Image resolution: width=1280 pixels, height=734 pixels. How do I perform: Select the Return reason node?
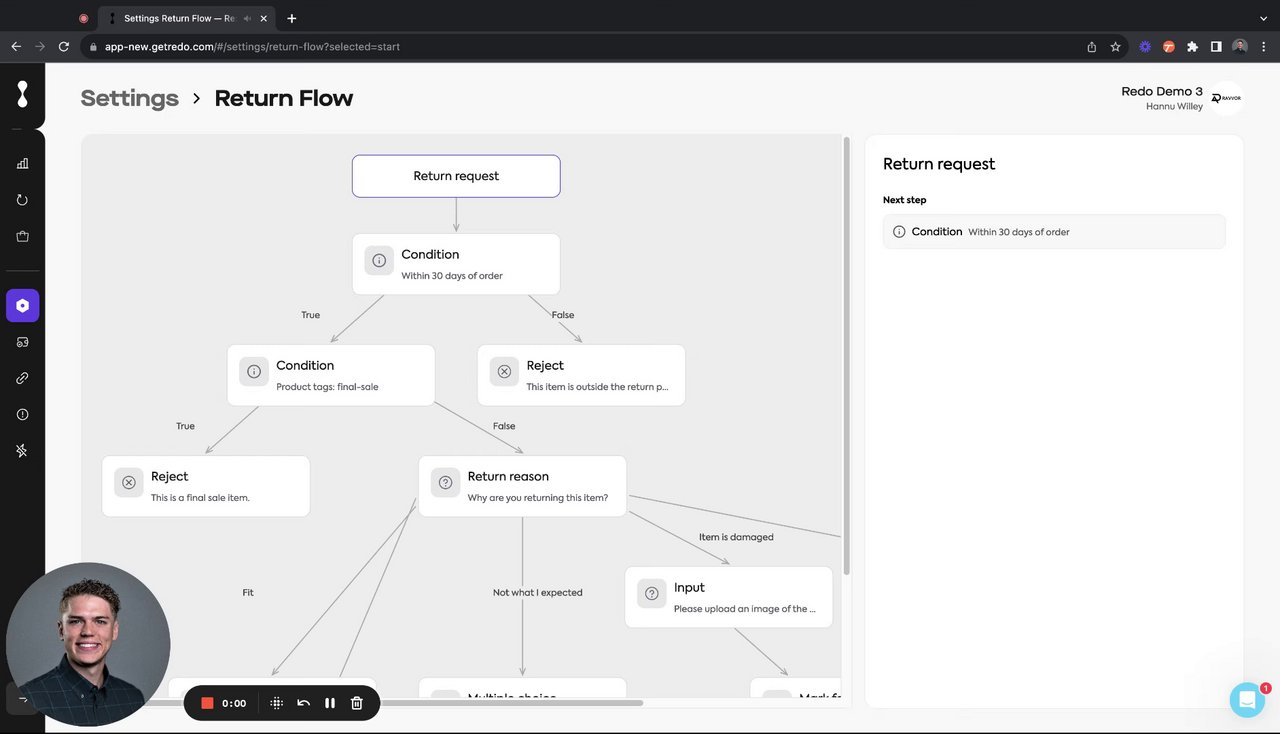point(522,486)
